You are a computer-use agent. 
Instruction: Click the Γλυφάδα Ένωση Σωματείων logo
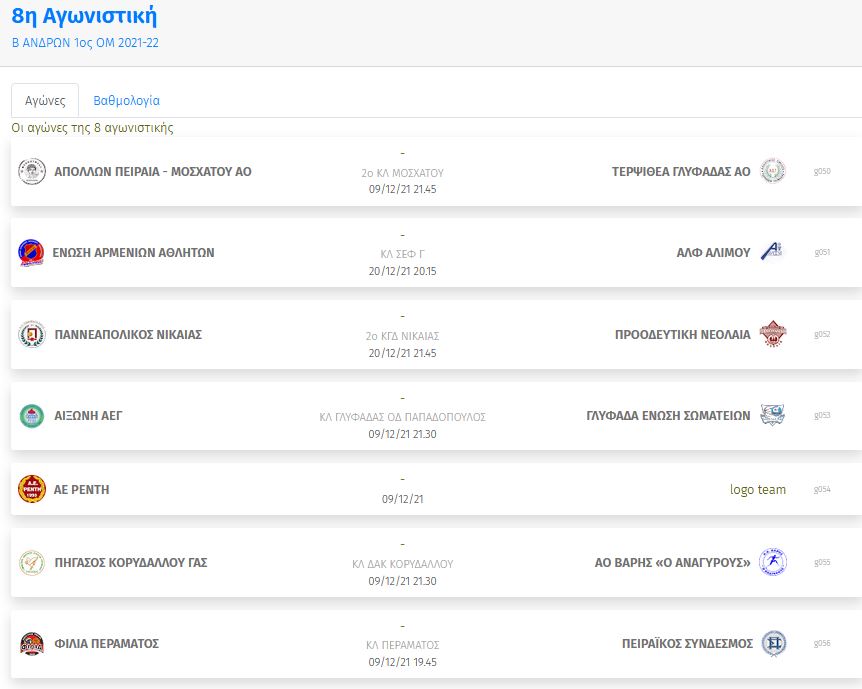[772, 415]
